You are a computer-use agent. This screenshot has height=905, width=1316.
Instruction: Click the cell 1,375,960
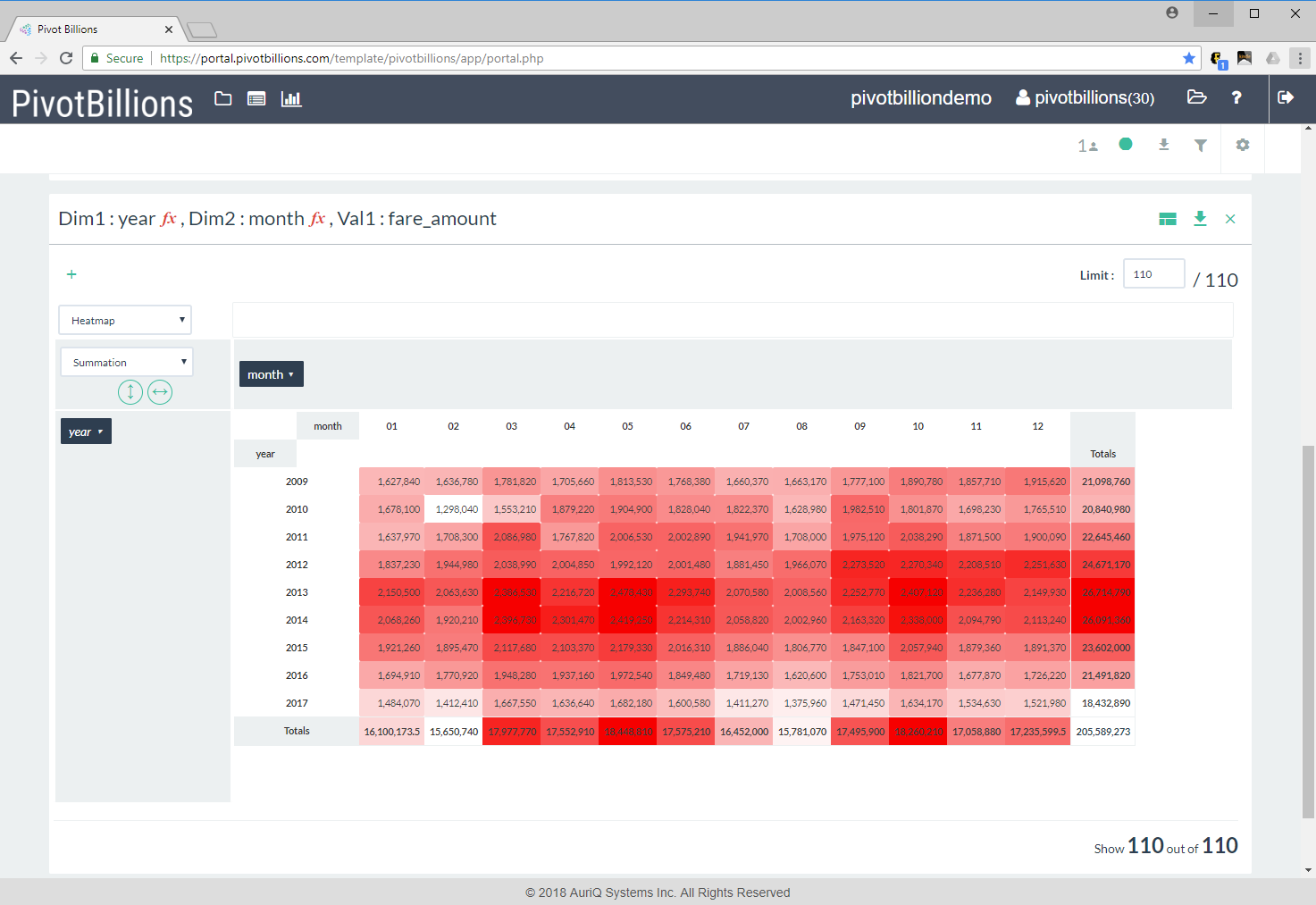pyautogui.click(x=802, y=703)
